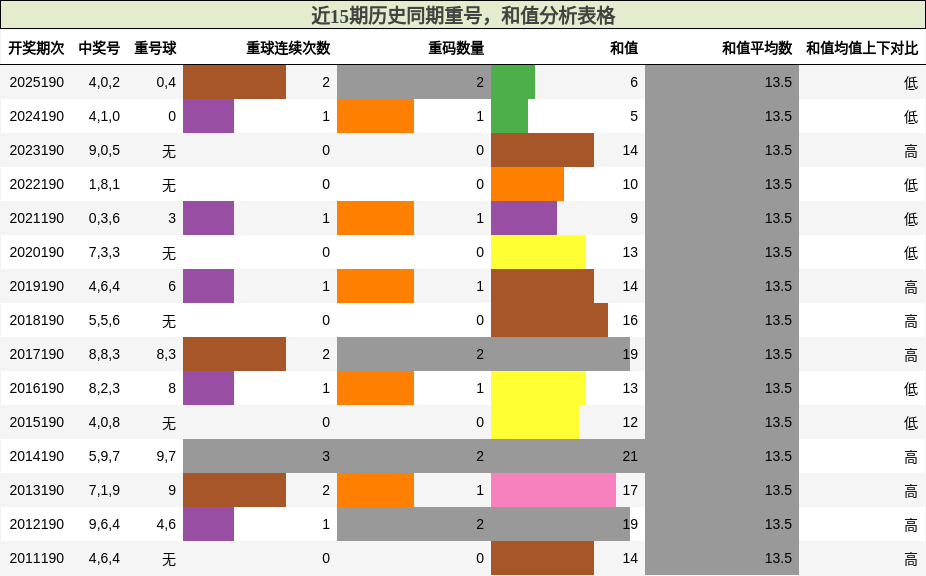Click winning number 4,6,4 in row 2019190
926x576 pixels.
(x=105, y=286)
